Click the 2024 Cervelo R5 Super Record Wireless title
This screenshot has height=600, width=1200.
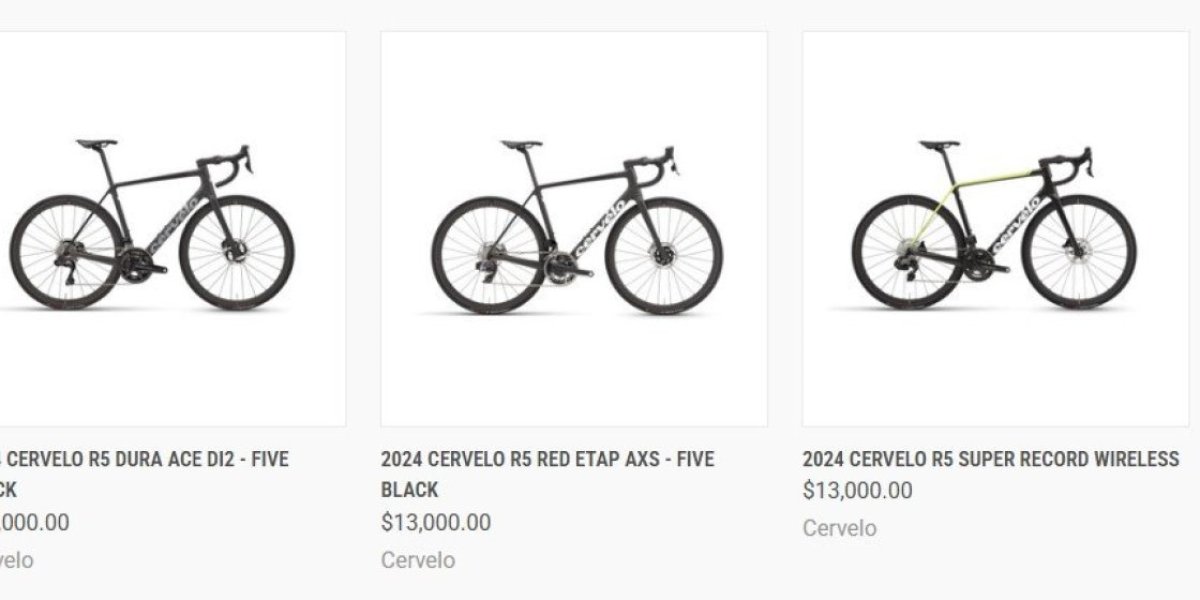[990, 459]
